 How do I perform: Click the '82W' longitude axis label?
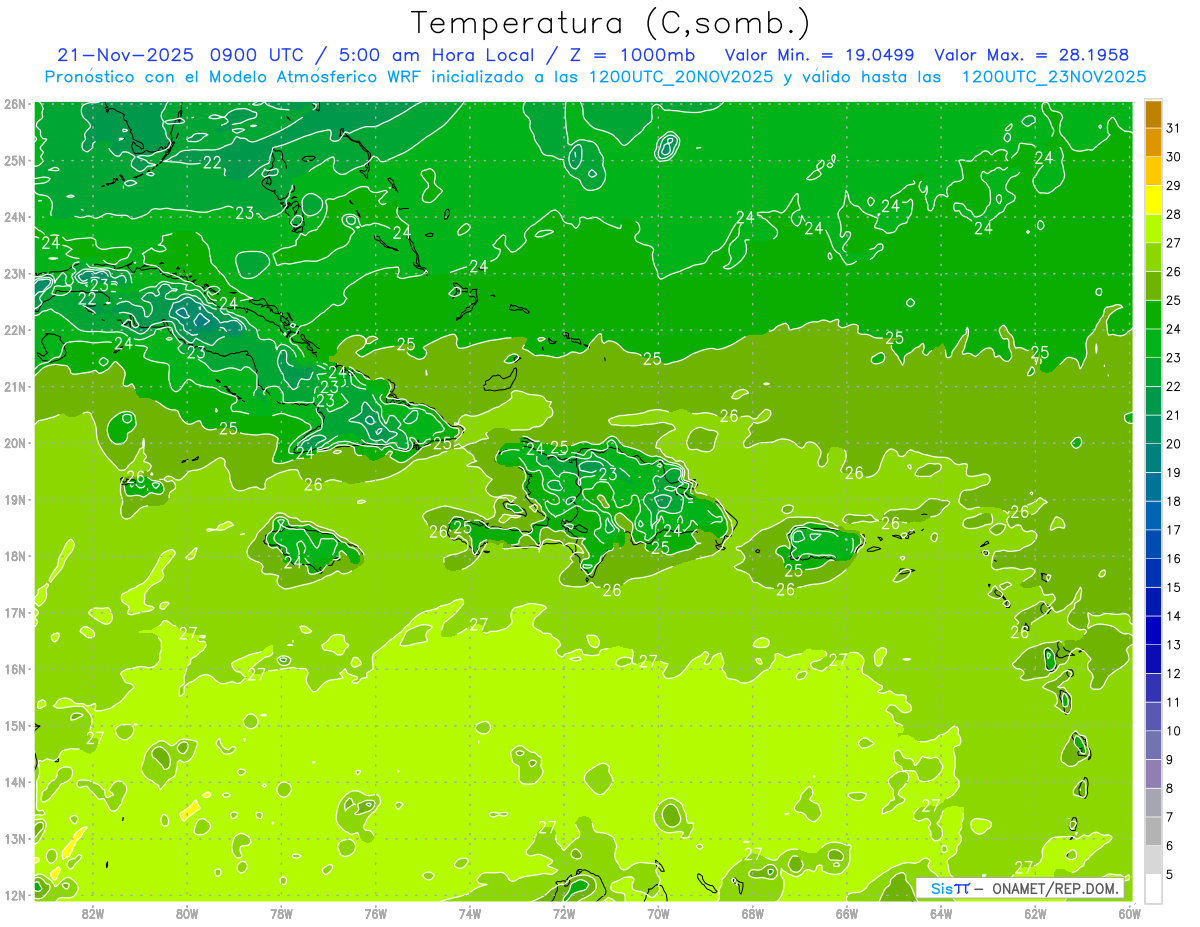coord(93,913)
